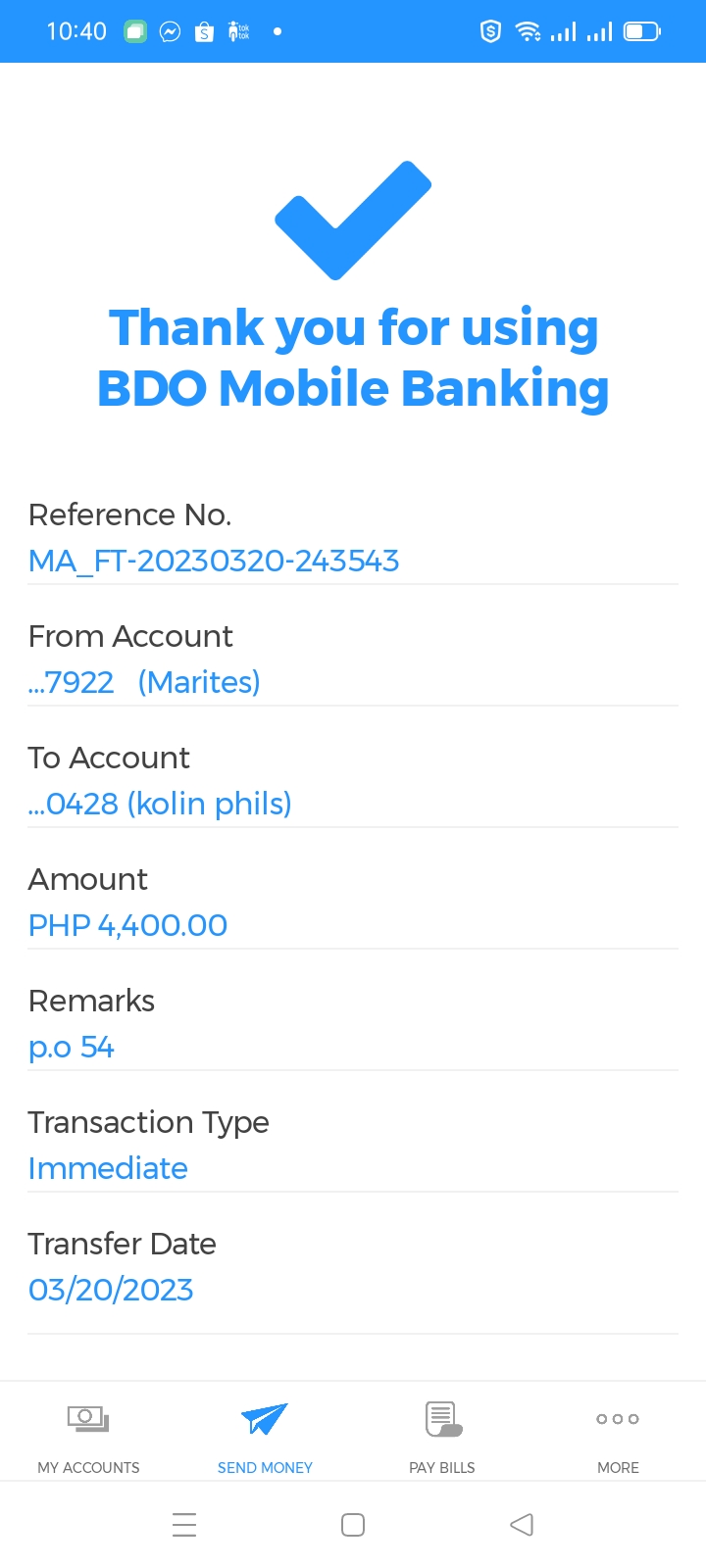
Task: Tap the Remarks value p.o 54
Action: (72, 1047)
